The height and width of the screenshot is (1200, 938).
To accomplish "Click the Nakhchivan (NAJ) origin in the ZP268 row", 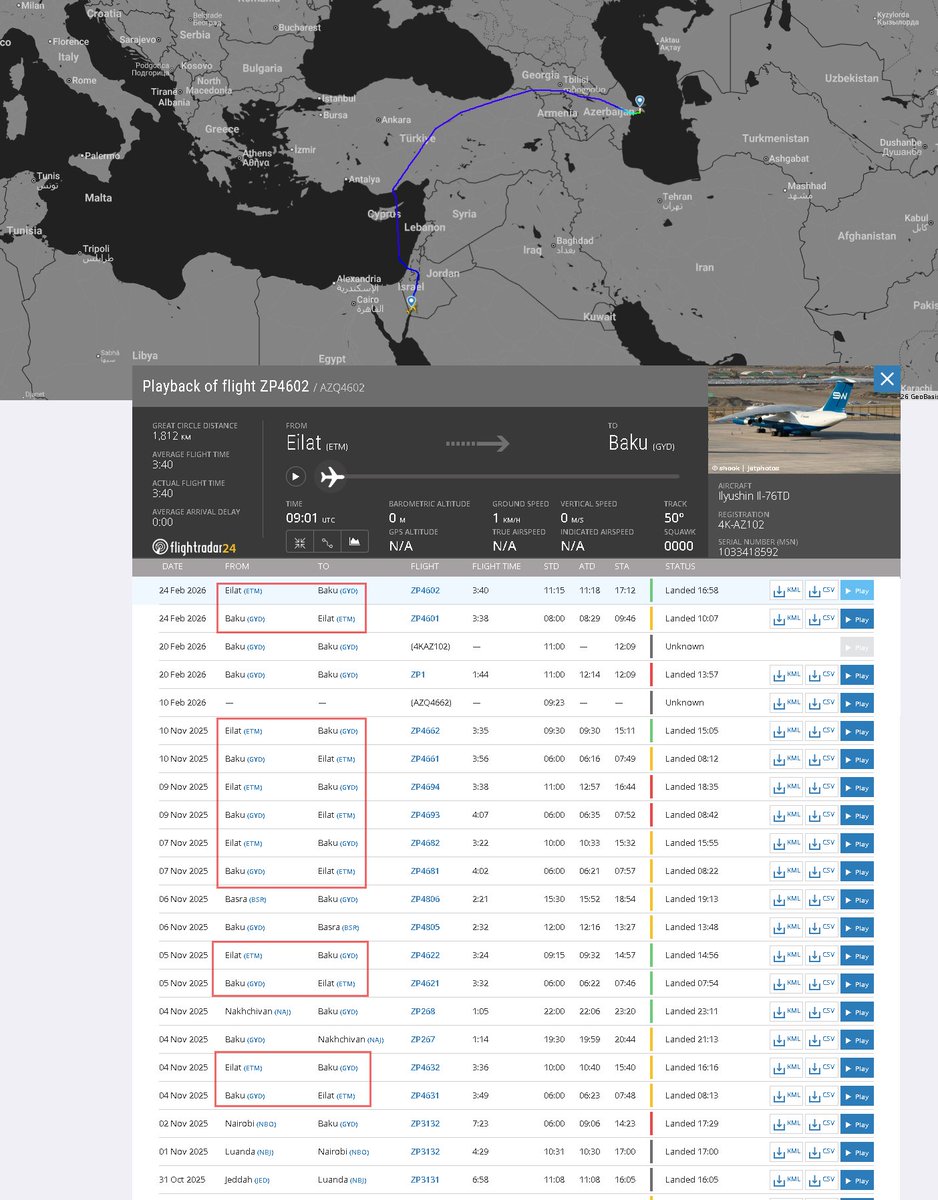I will click(258, 1011).
